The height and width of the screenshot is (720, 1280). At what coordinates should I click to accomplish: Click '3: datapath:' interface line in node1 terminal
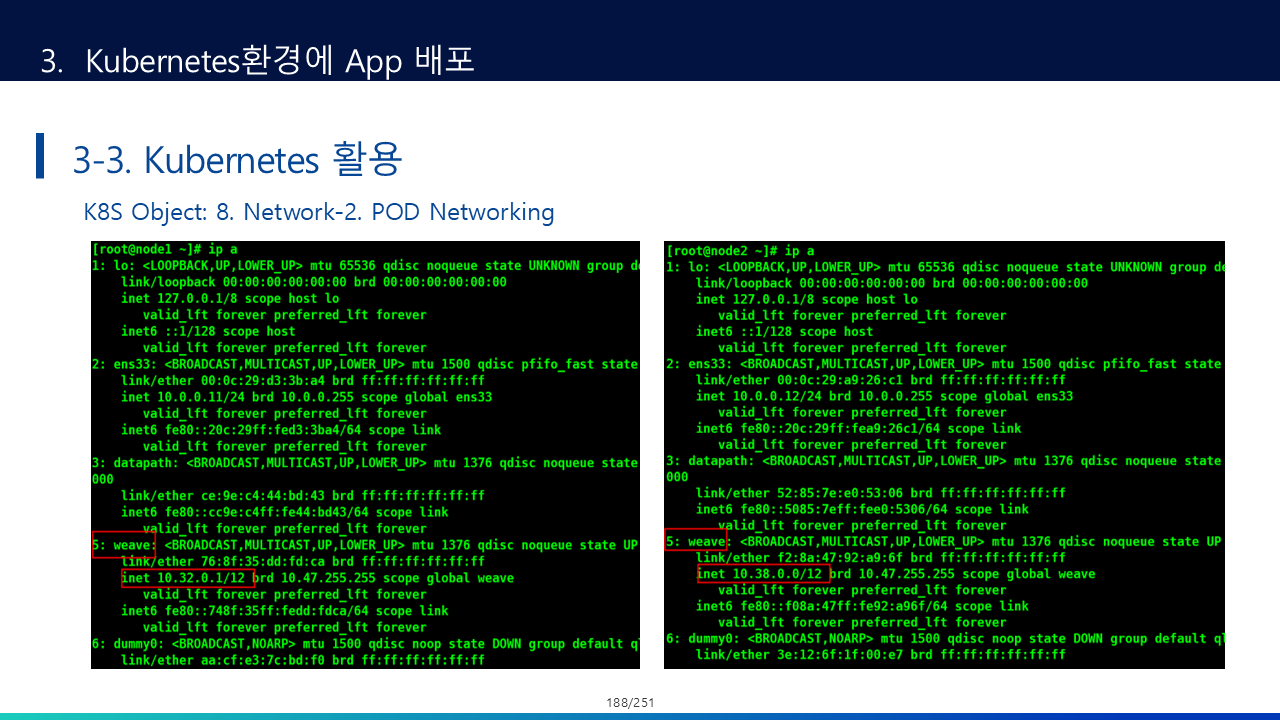click(x=365, y=463)
